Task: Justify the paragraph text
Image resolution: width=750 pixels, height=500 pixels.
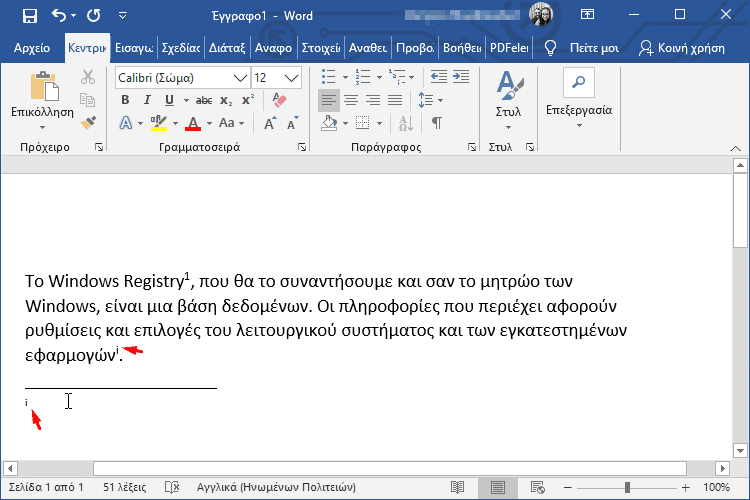Action: pyautogui.click(x=395, y=100)
